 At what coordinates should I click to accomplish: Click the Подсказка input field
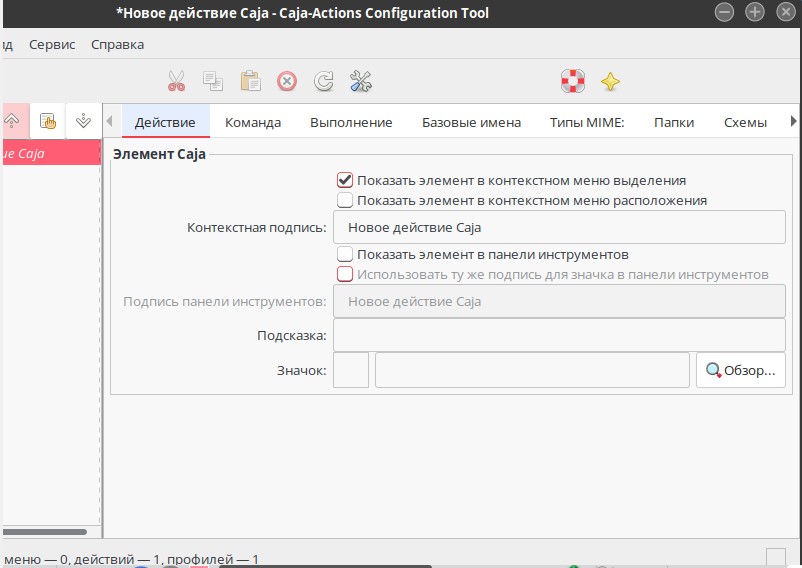click(x=560, y=335)
